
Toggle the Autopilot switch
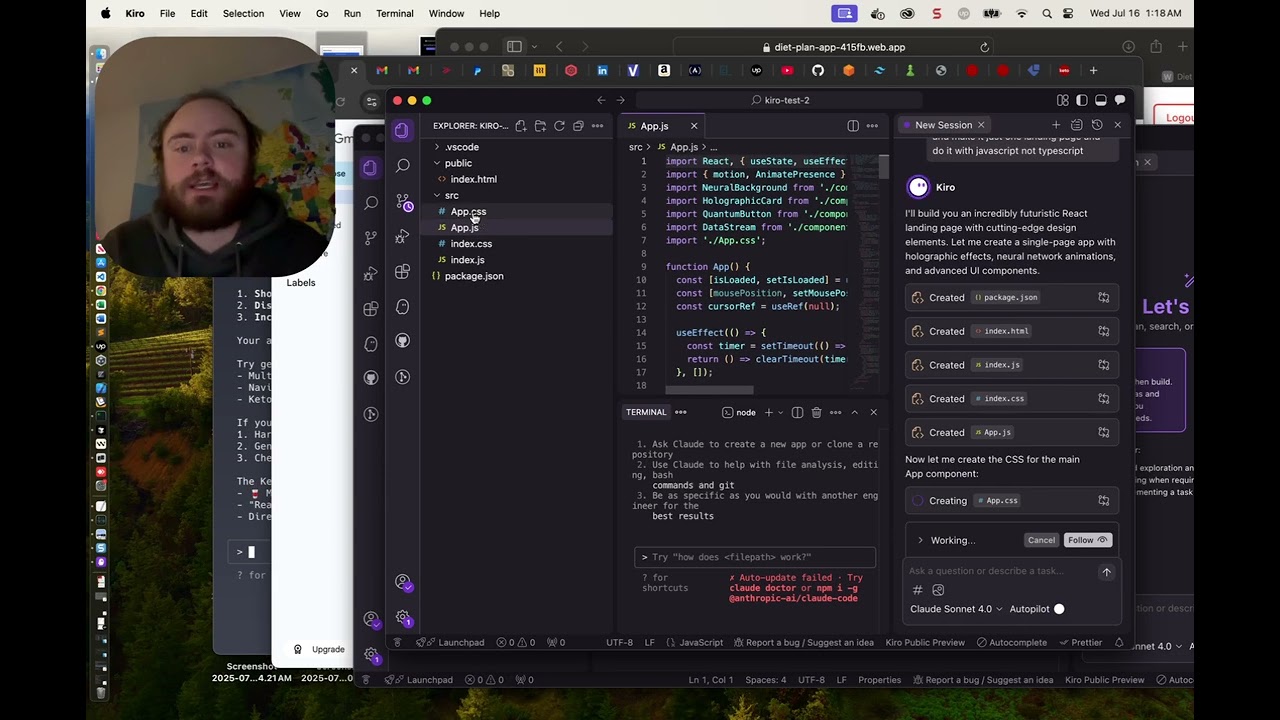tap(1059, 609)
